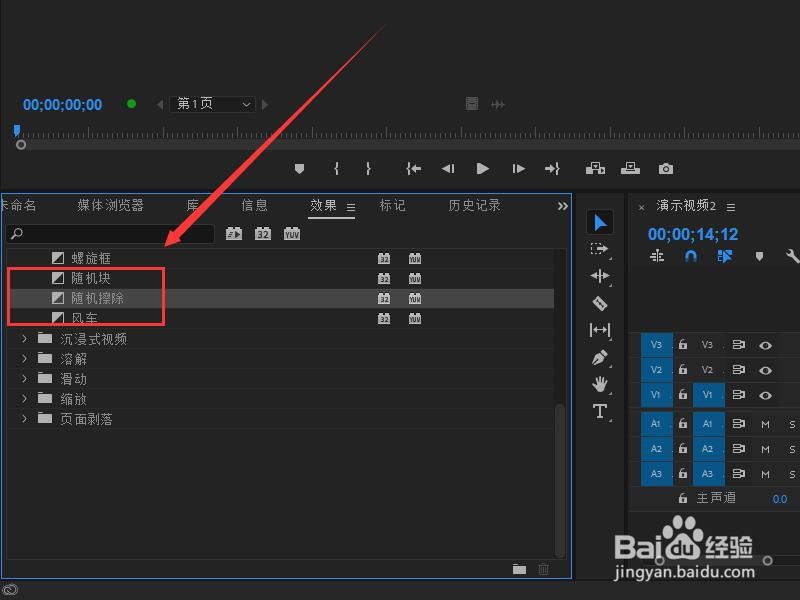Click New Custom Bin folder icon
This screenshot has width=800, height=600.
click(519, 569)
